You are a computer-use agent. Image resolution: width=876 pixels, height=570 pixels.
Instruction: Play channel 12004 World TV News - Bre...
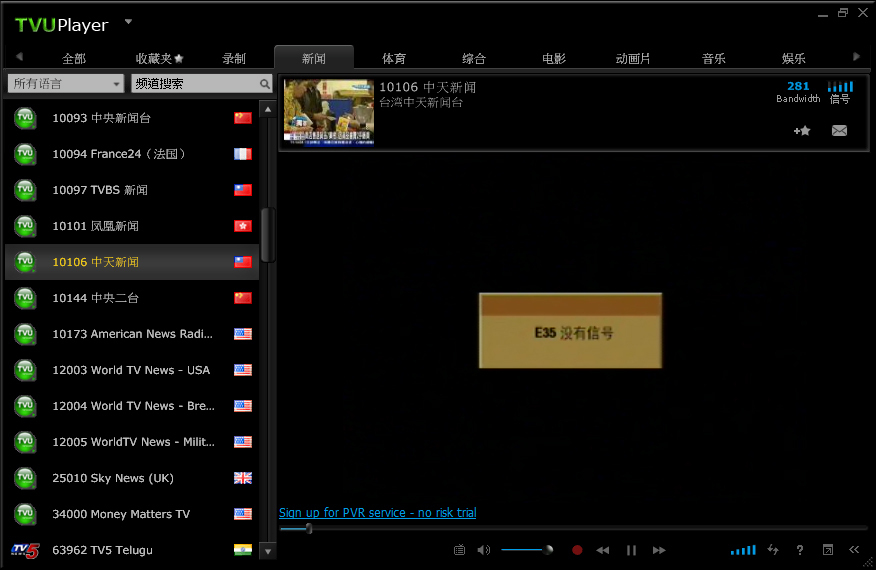pyautogui.click(x=132, y=406)
